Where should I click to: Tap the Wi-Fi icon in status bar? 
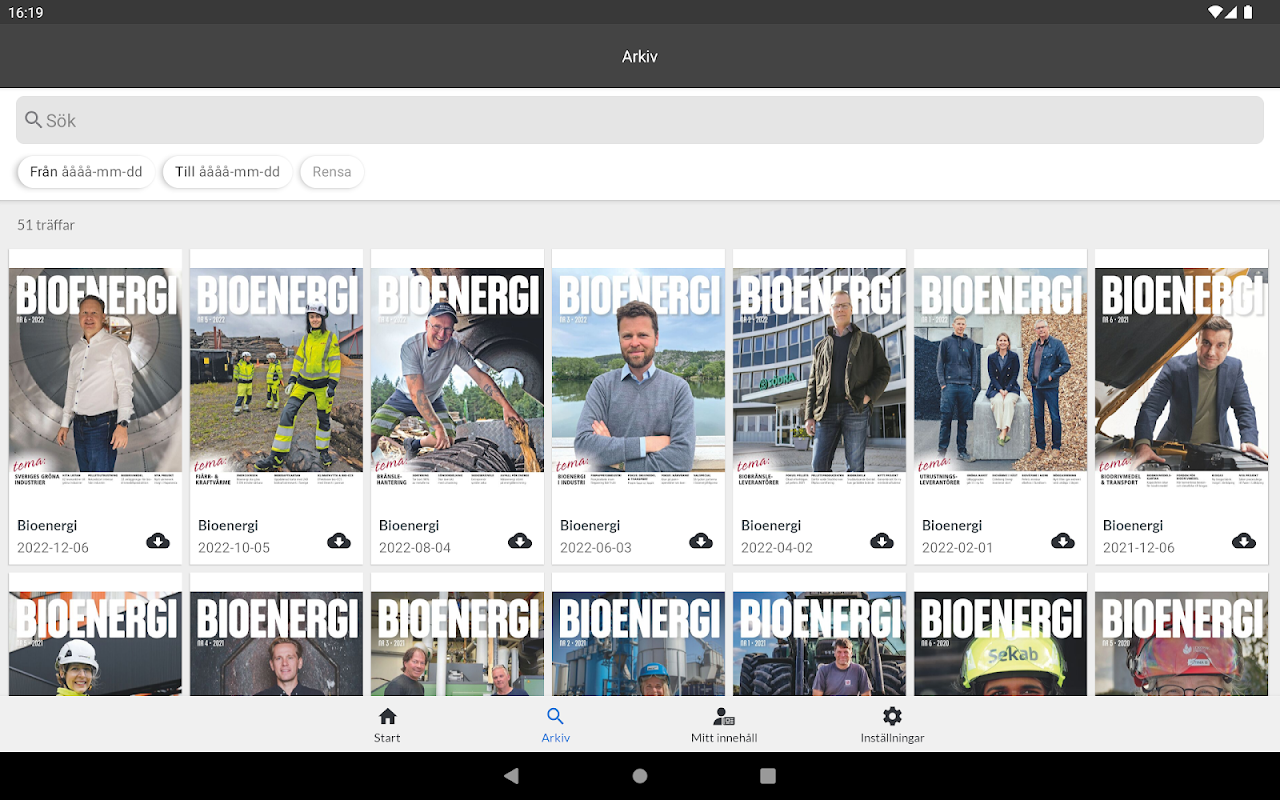point(1216,12)
